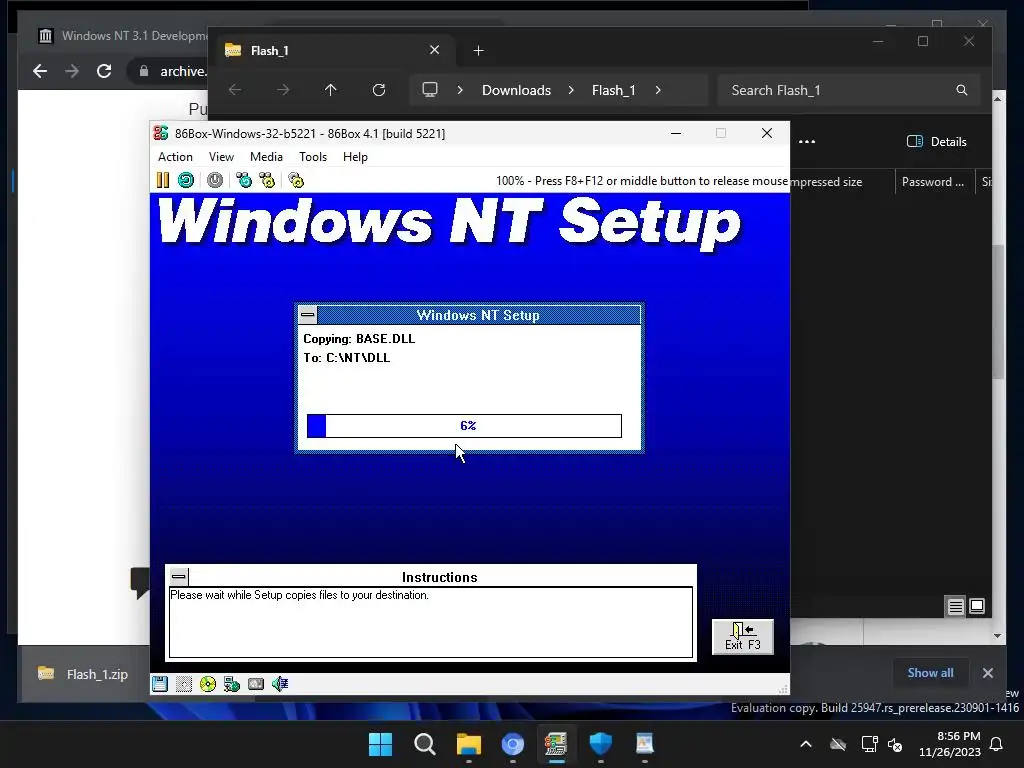1024x768 pixels.
Task: Click hard disk icon in 86Box status bar
Action: coord(256,684)
